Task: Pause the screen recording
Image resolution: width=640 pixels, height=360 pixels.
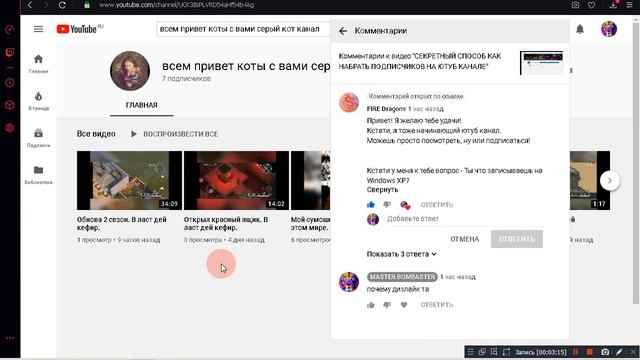Action: tap(576, 352)
